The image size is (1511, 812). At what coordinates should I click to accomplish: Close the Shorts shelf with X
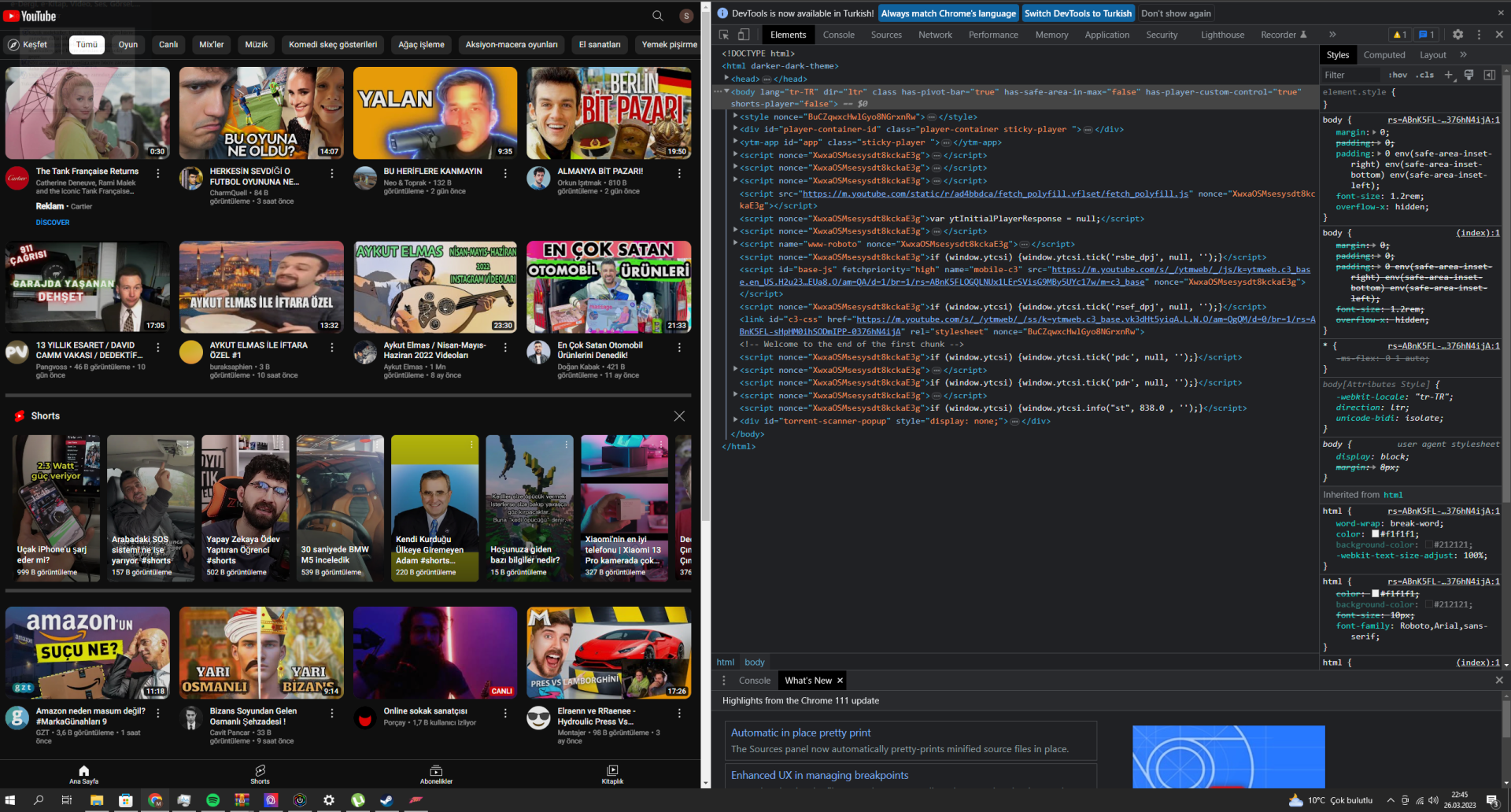point(679,415)
